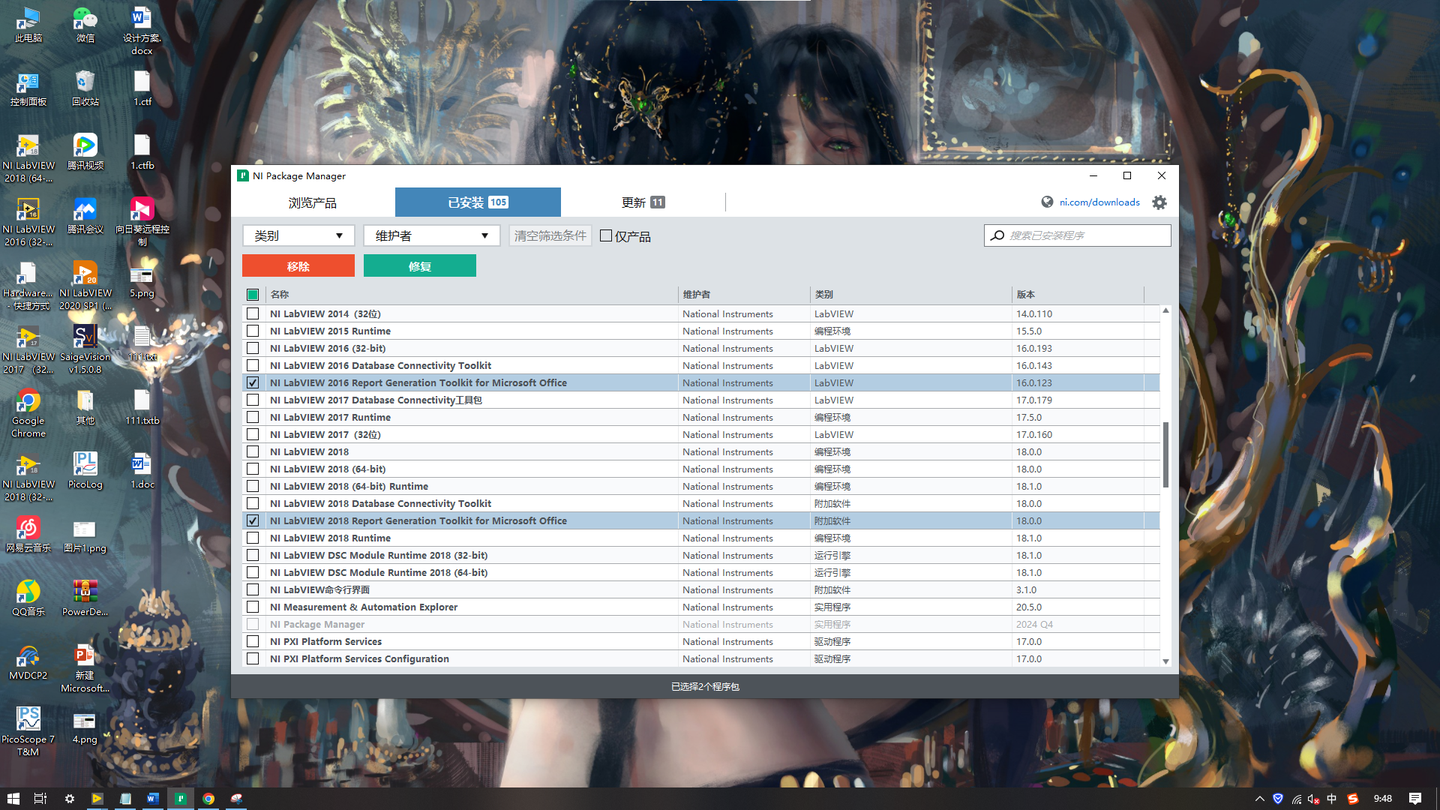
Task: Open the Google Chrome desktop shortcut
Action: [28, 413]
